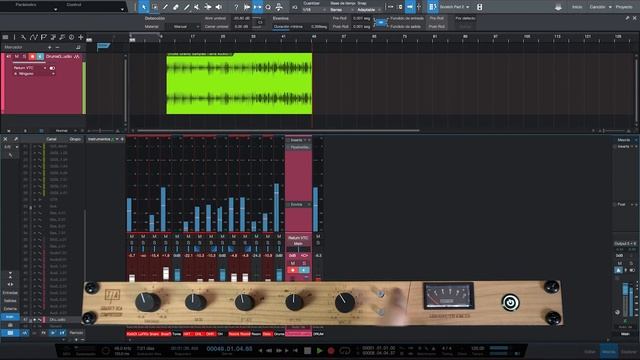Screen dimensions: 640x360
Task: Start playback with the Play button
Action: click(319, 350)
